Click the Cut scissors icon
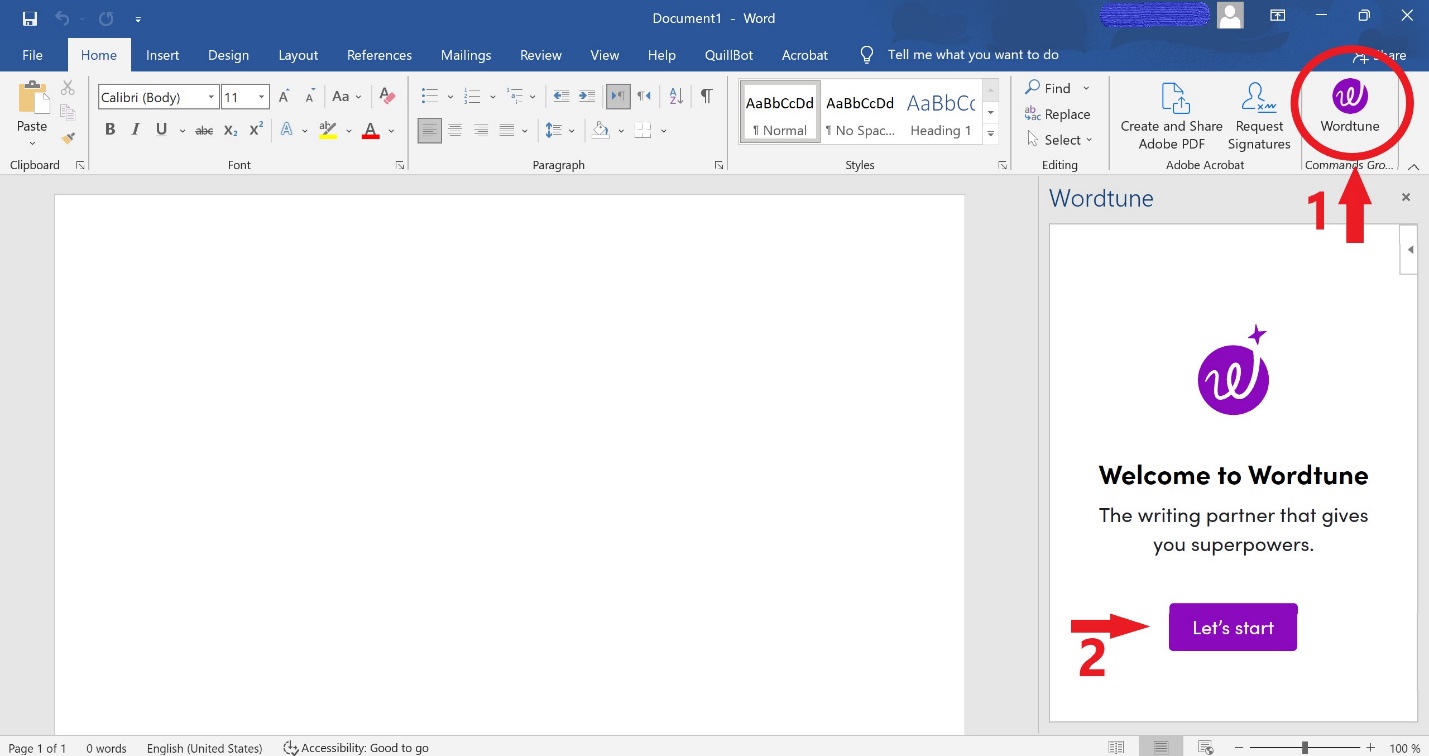Image resolution: width=1429 pixels, height=756 pixels. (68, 88)
